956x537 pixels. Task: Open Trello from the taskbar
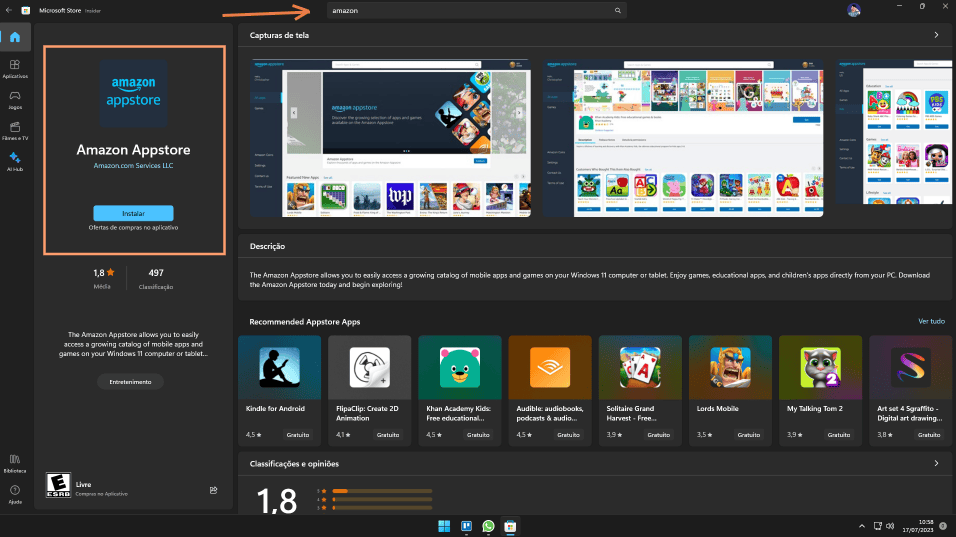466,526
